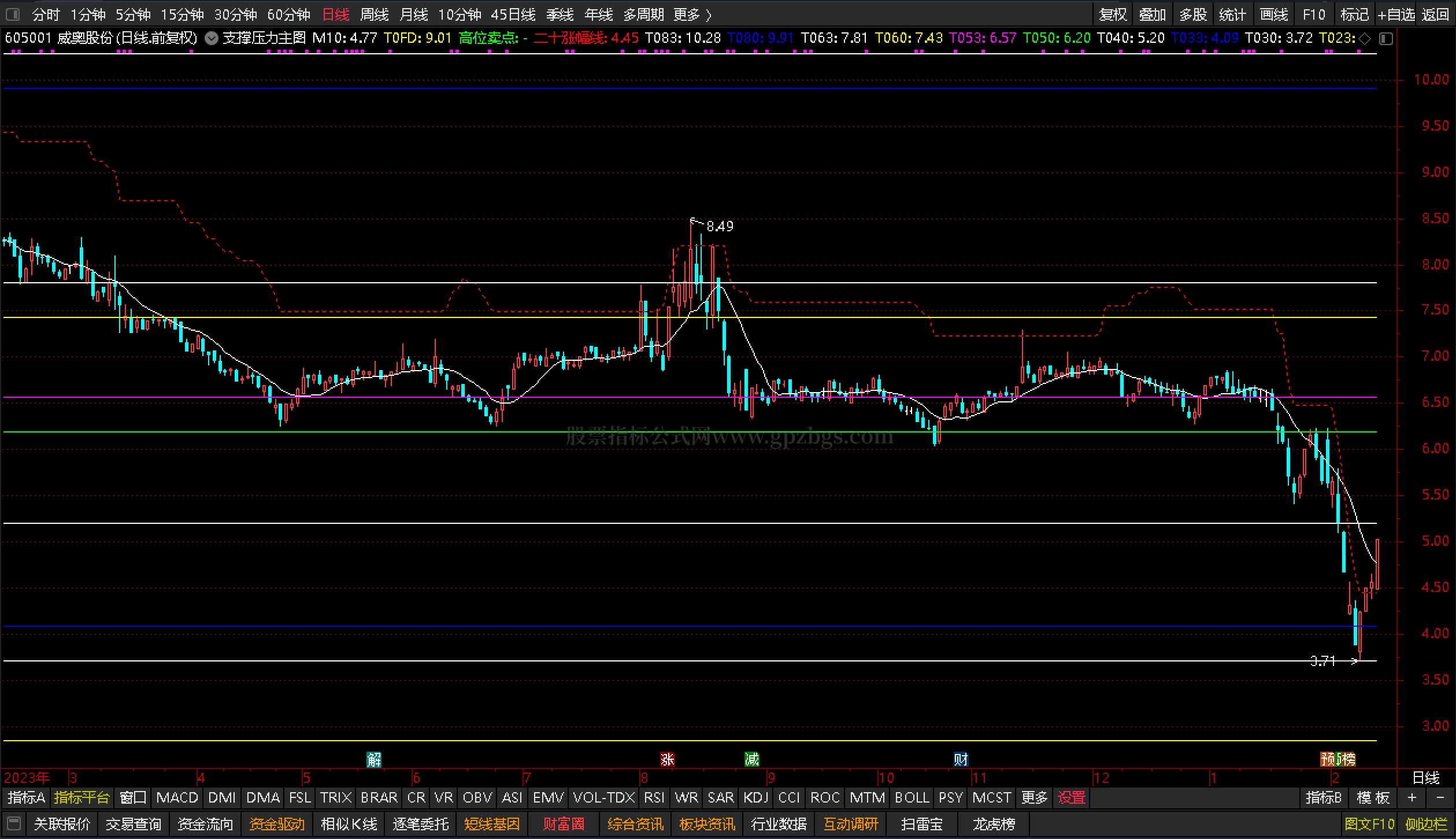Open indicator 设置 settings

point(1072,797)
